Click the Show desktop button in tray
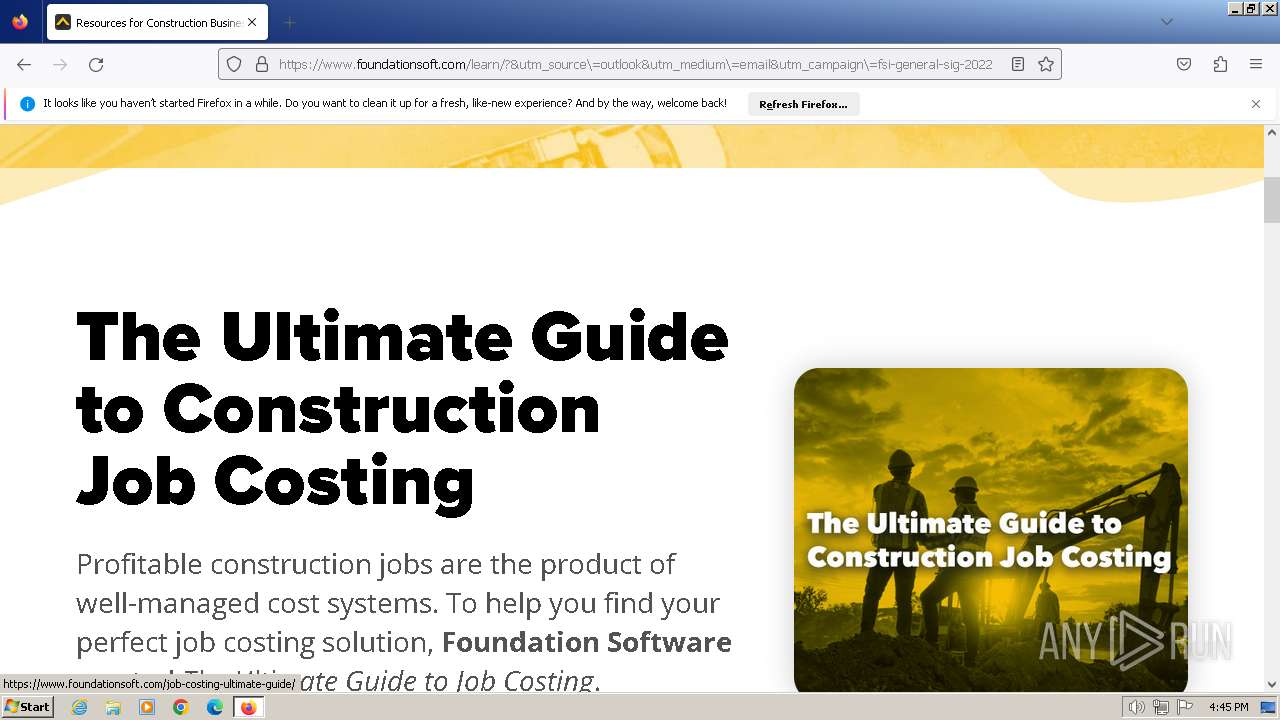This screenshot has width=1280, height=720. tap(1270, 707)
